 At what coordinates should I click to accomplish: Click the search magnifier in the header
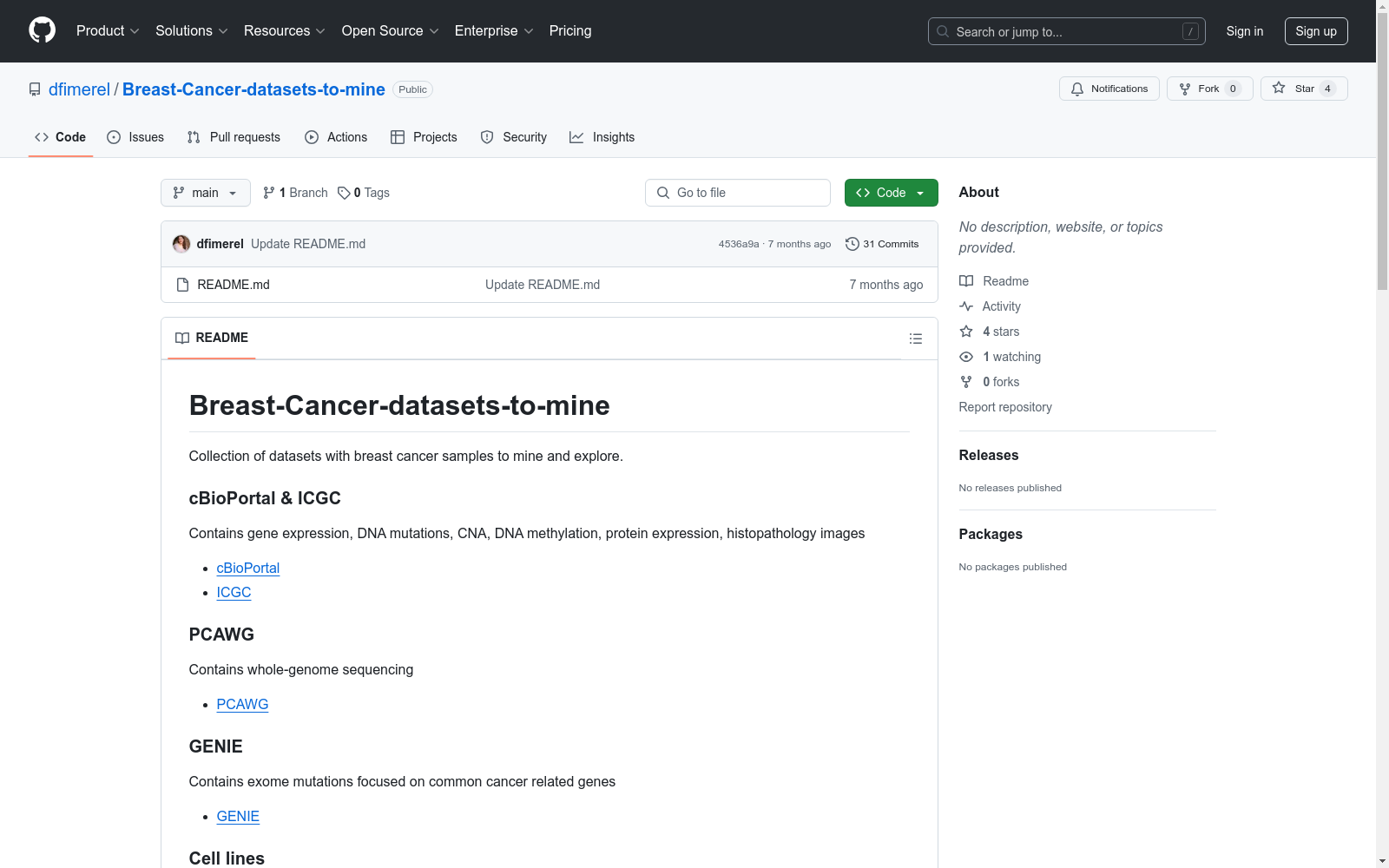[x=943, y=31]
